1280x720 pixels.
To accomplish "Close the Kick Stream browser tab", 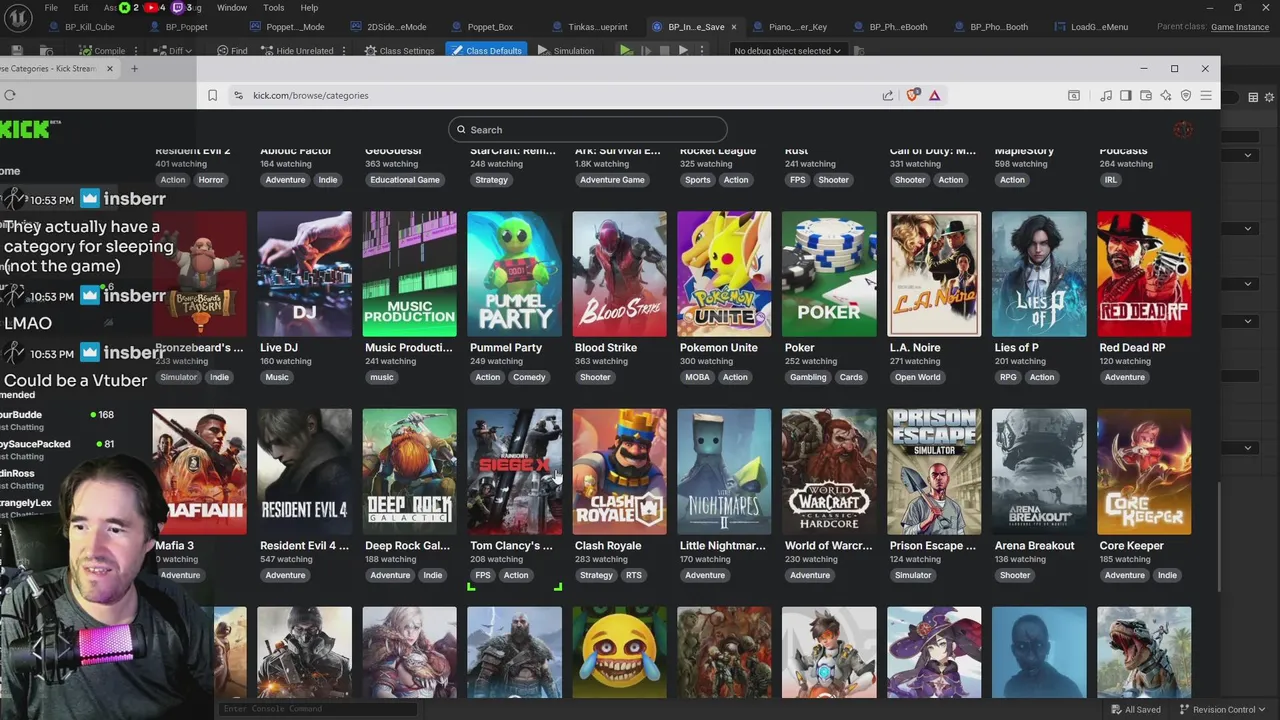I will pos(109,69).
